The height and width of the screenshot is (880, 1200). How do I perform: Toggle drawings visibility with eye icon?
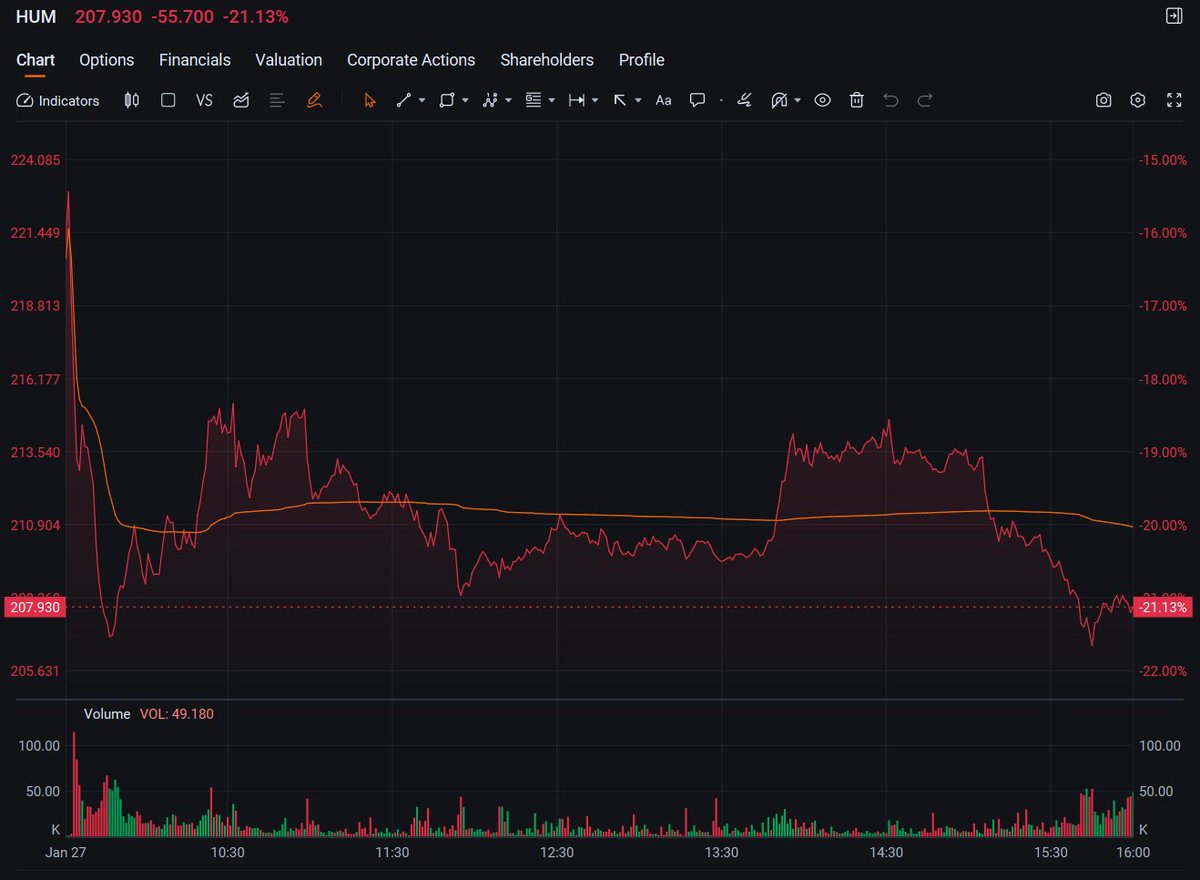(822, 100)
